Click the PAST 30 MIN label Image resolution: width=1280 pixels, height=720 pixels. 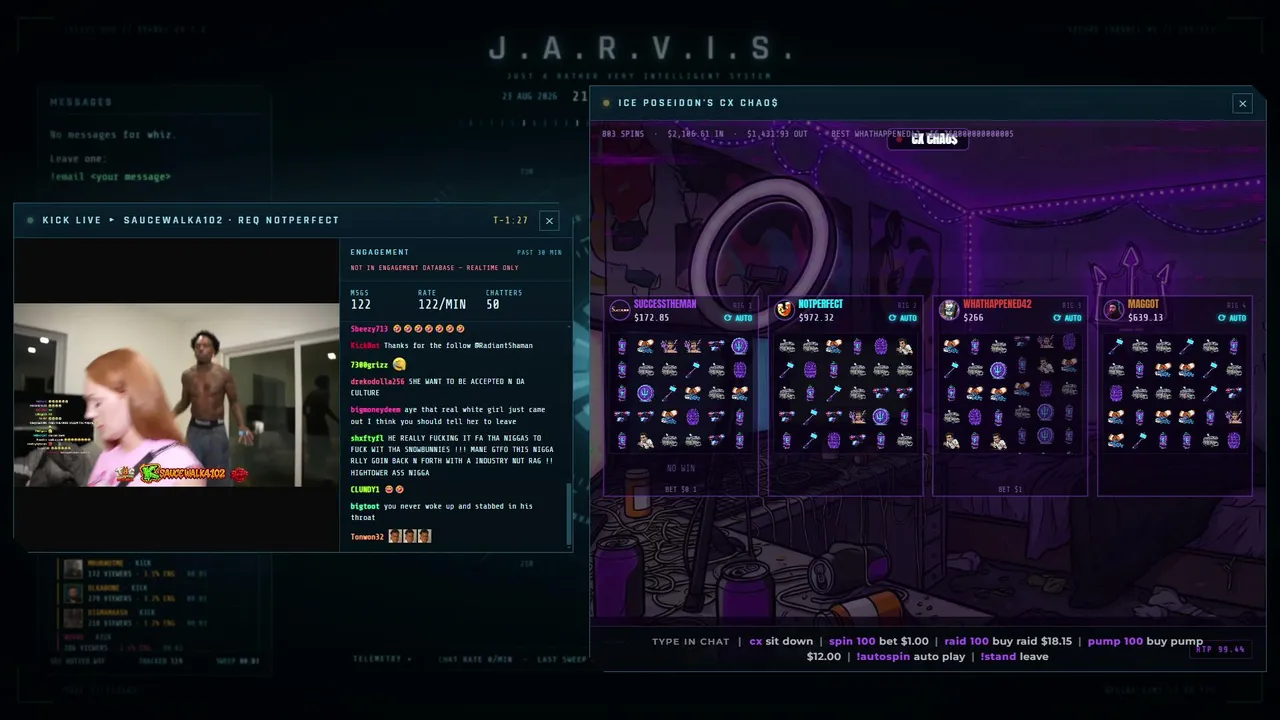tap(539, 253)
